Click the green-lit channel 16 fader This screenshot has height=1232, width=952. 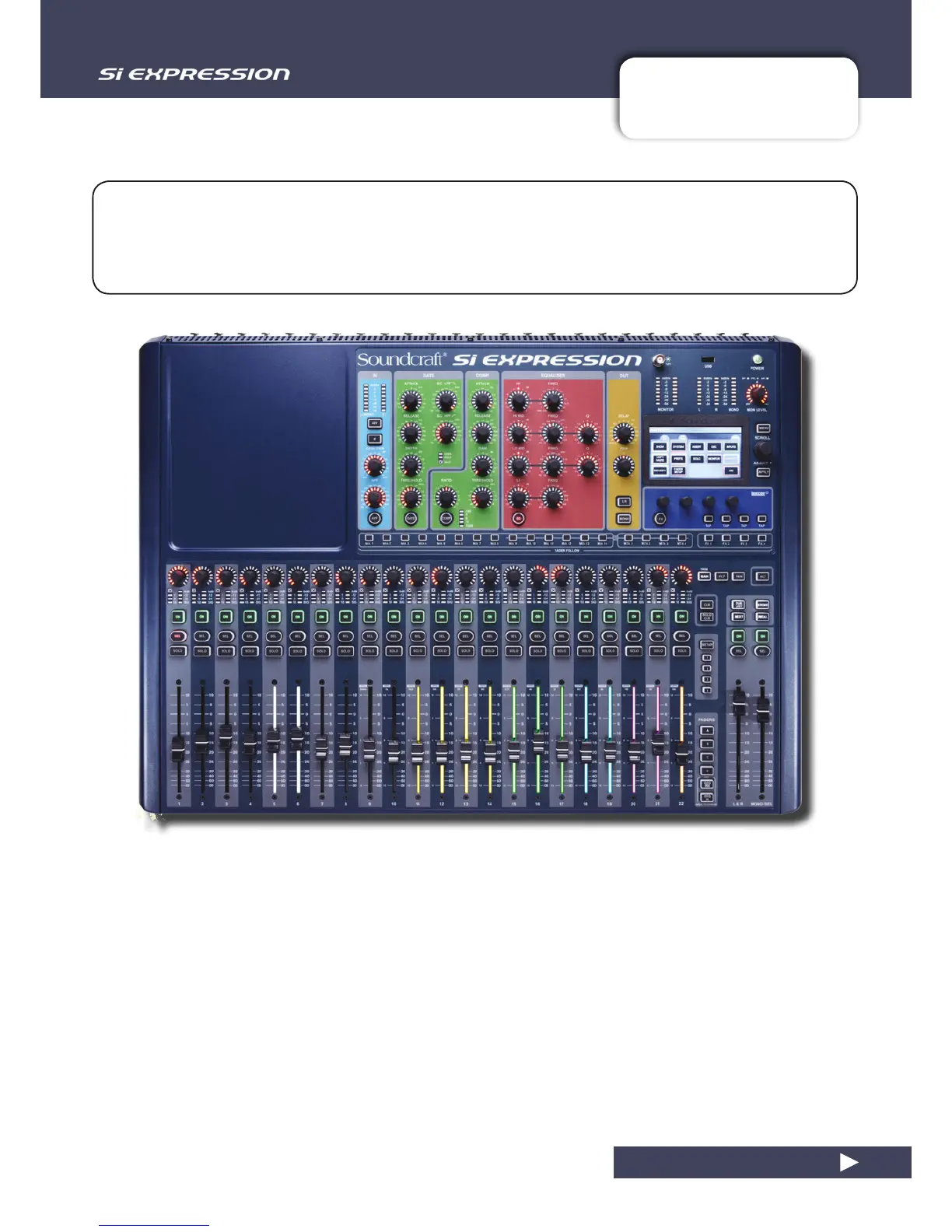point(537,744)
